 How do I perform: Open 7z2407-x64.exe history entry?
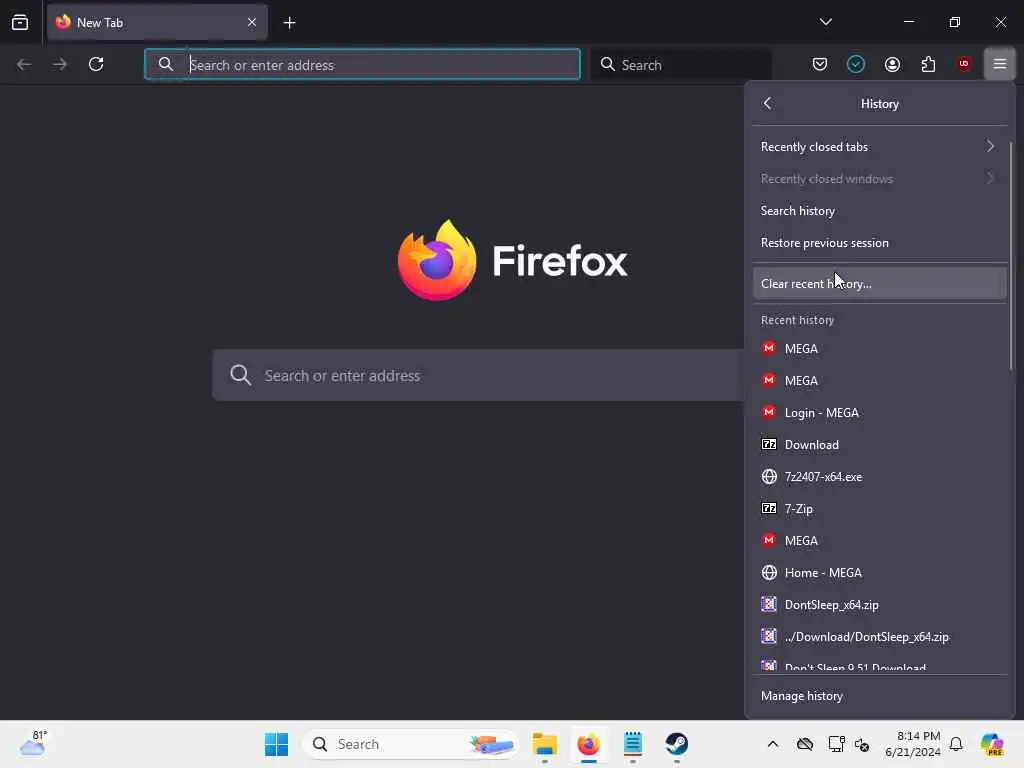pos(879,476)
